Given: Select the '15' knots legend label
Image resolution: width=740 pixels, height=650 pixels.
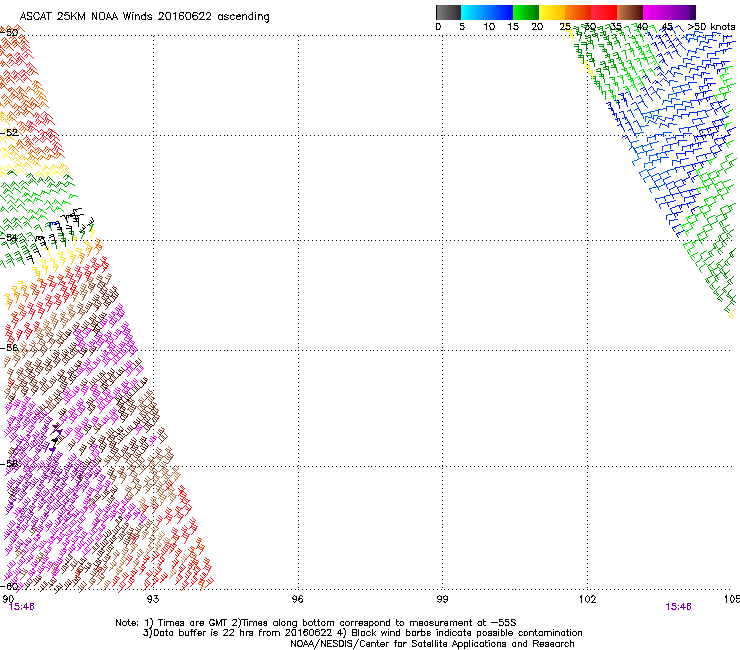Looking at the screenshot, I should point(513,27).
